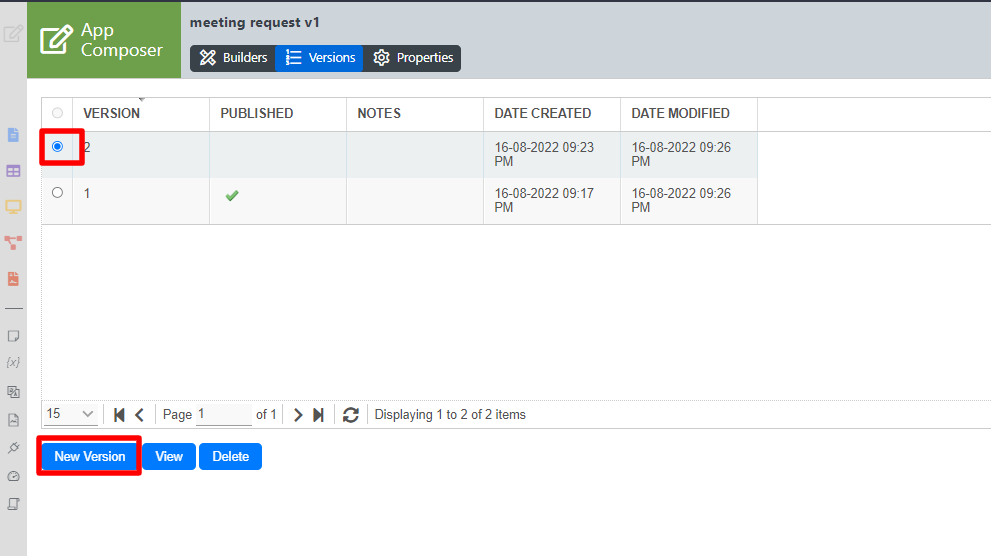The width and height of the screenshot is (991, 556).
Task: Click the Delete button
Action: point(231,457)
